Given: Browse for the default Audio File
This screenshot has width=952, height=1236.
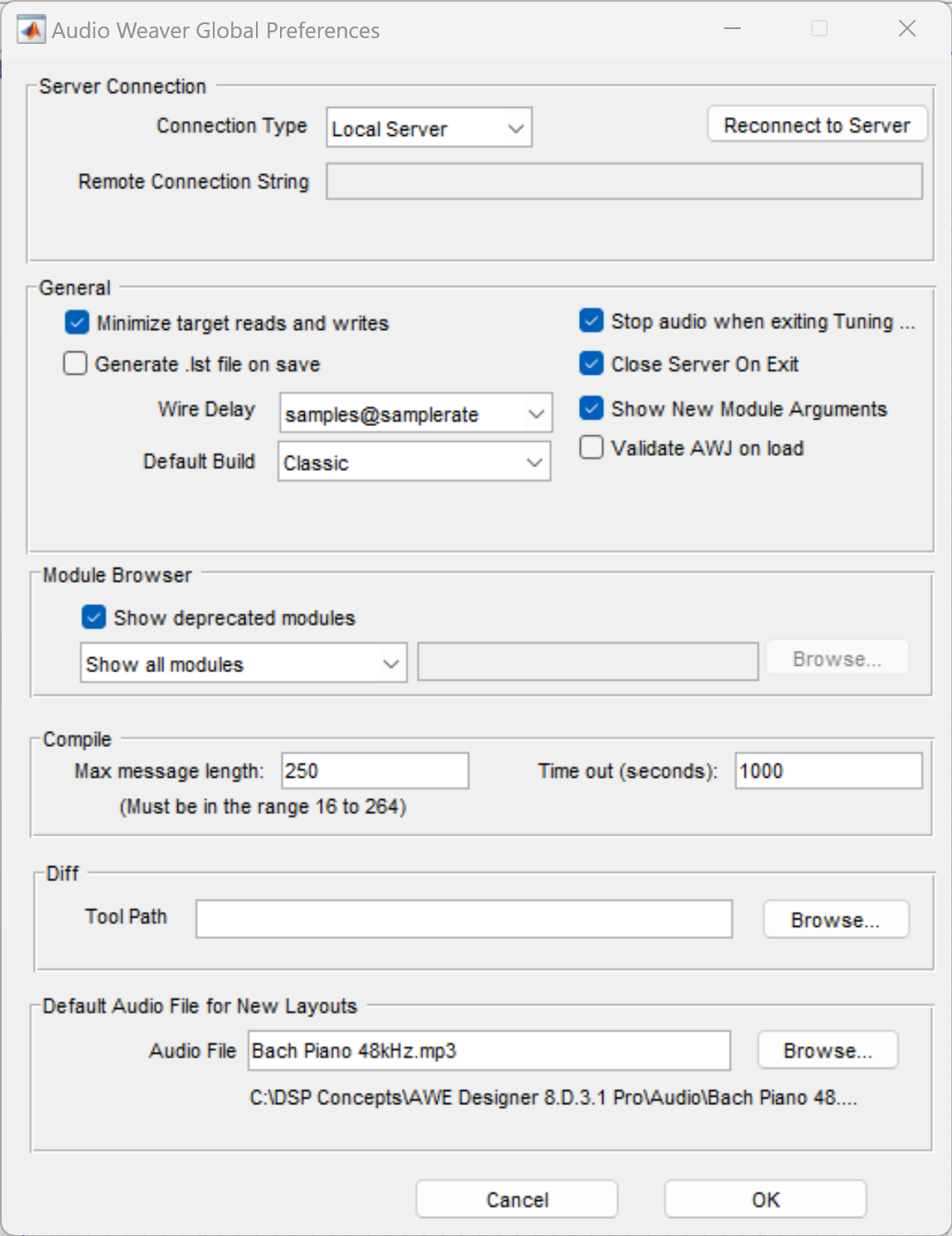Looking at the screenshot, I should [x=828, y=1050].
